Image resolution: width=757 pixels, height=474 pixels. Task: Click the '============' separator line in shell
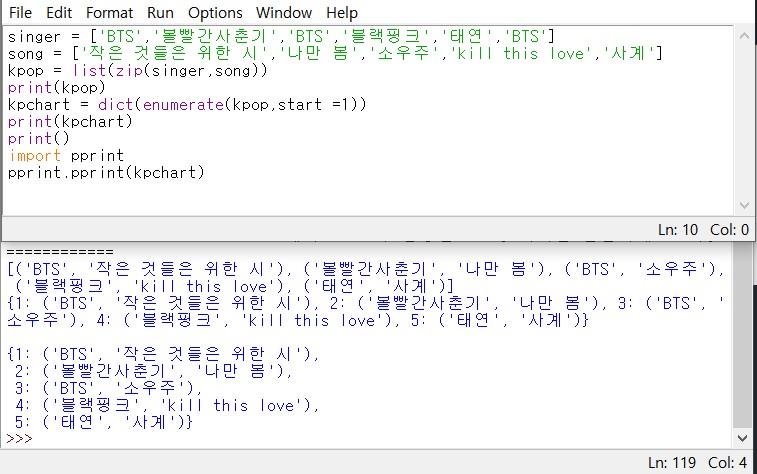(60, 251)
